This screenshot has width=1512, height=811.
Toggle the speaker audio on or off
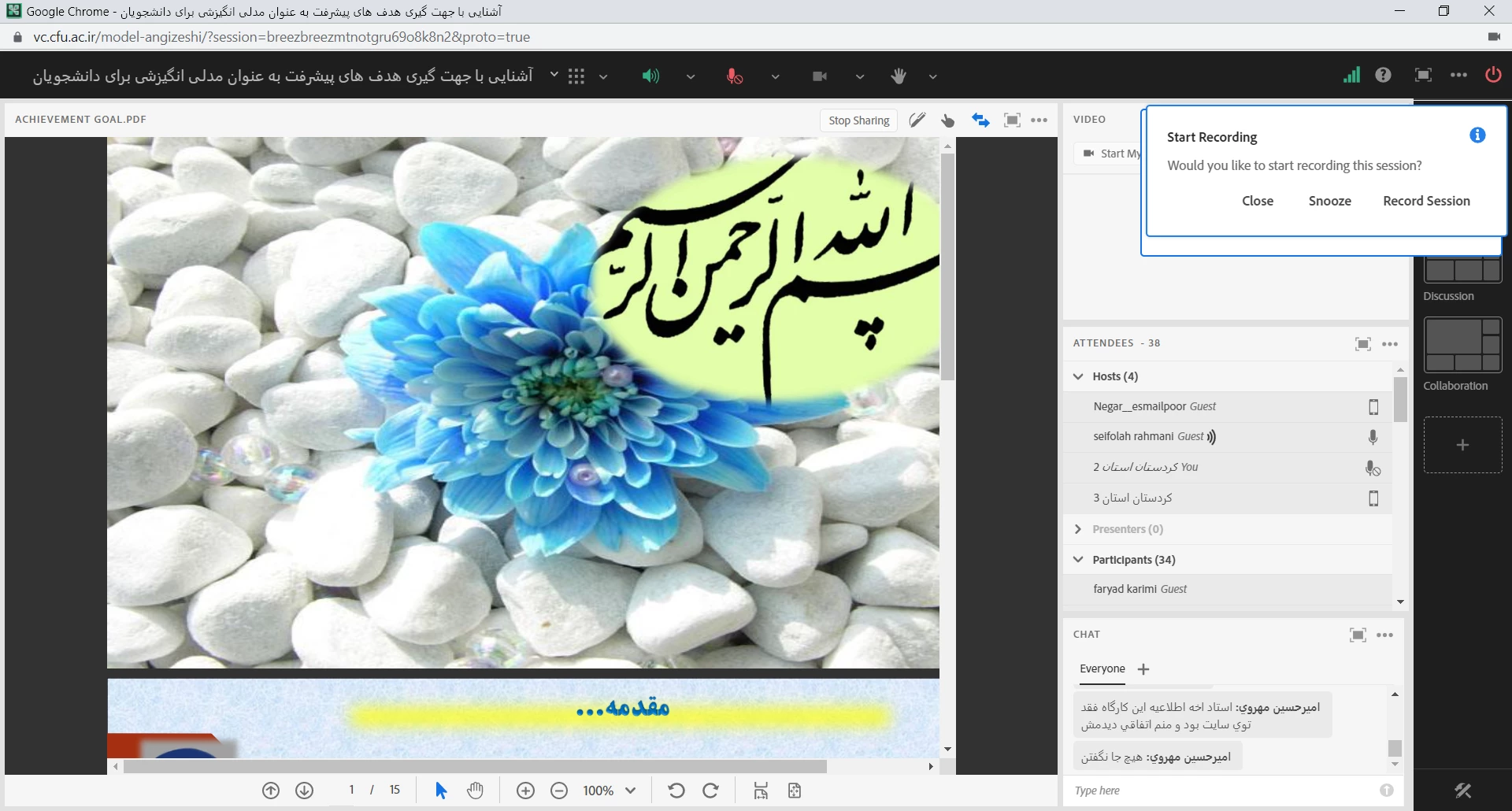(x=650, y=76)
